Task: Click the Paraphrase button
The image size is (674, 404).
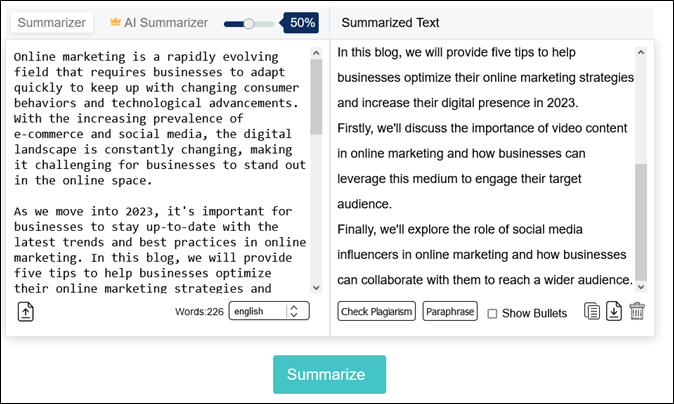Action: [x=450, y=311]
